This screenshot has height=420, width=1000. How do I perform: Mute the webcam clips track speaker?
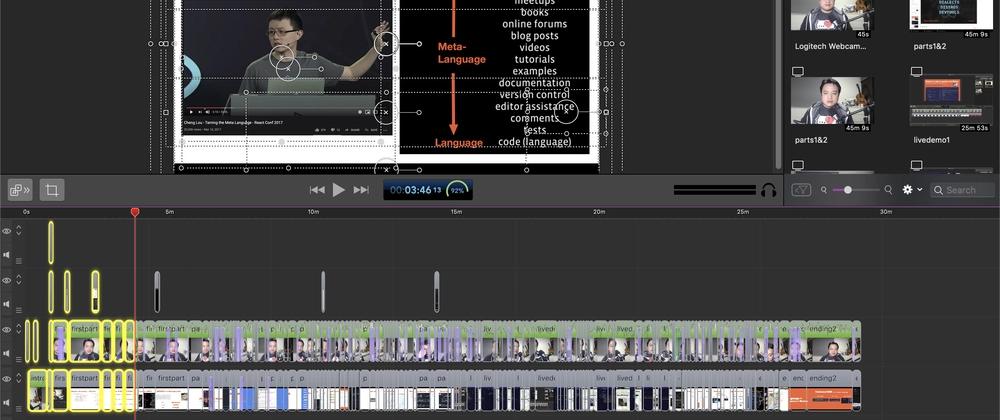click(6, 353)
